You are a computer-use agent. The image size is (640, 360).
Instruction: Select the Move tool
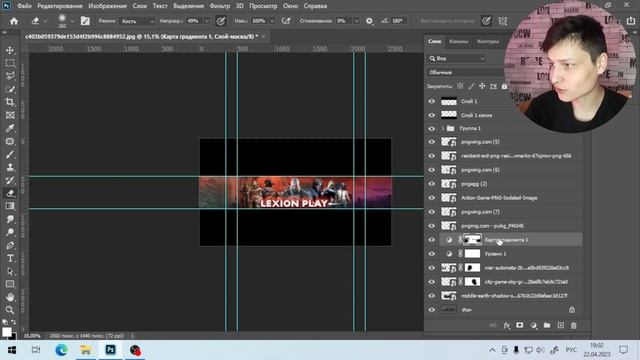[10, 50]
